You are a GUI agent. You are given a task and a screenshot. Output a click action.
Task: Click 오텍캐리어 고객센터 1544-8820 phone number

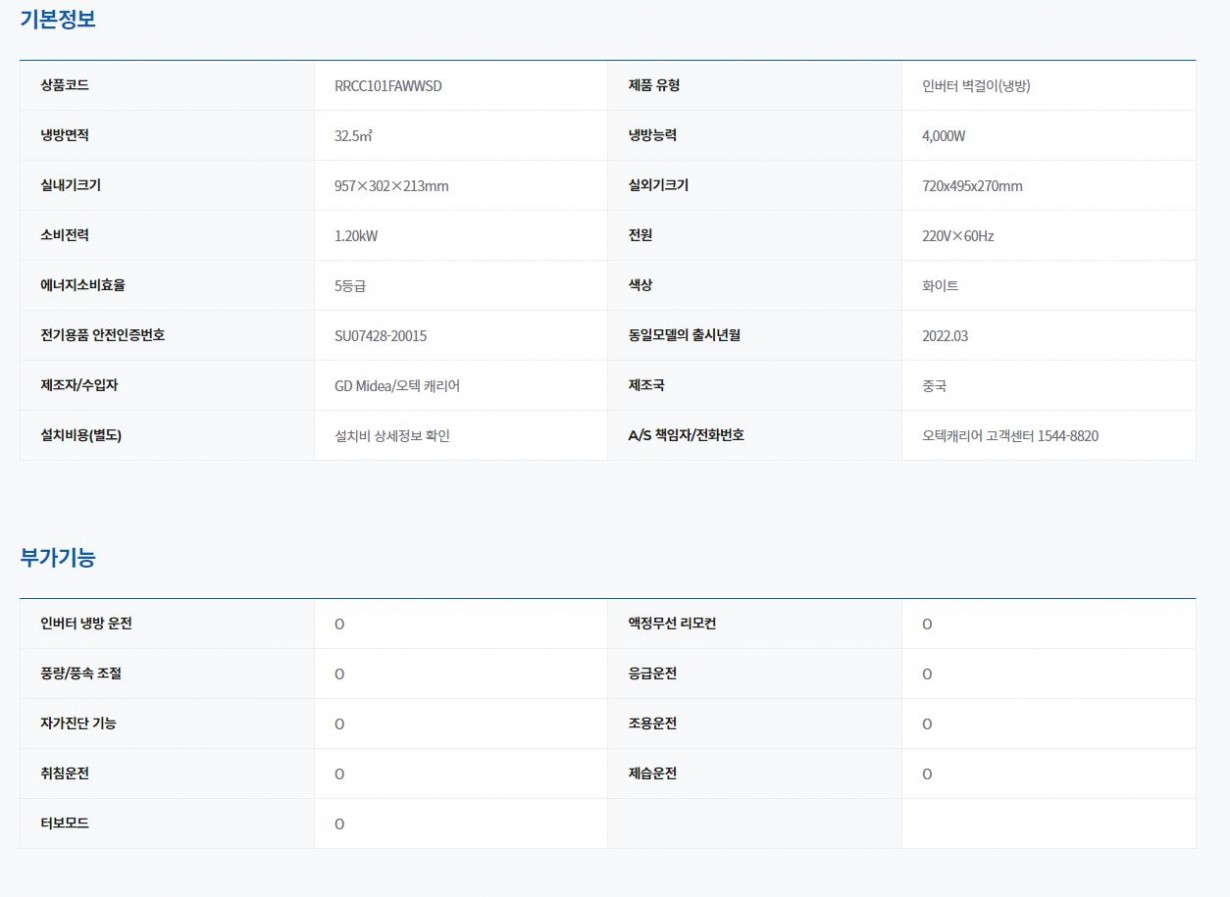pyautogui.click(x=1010, y=436)
